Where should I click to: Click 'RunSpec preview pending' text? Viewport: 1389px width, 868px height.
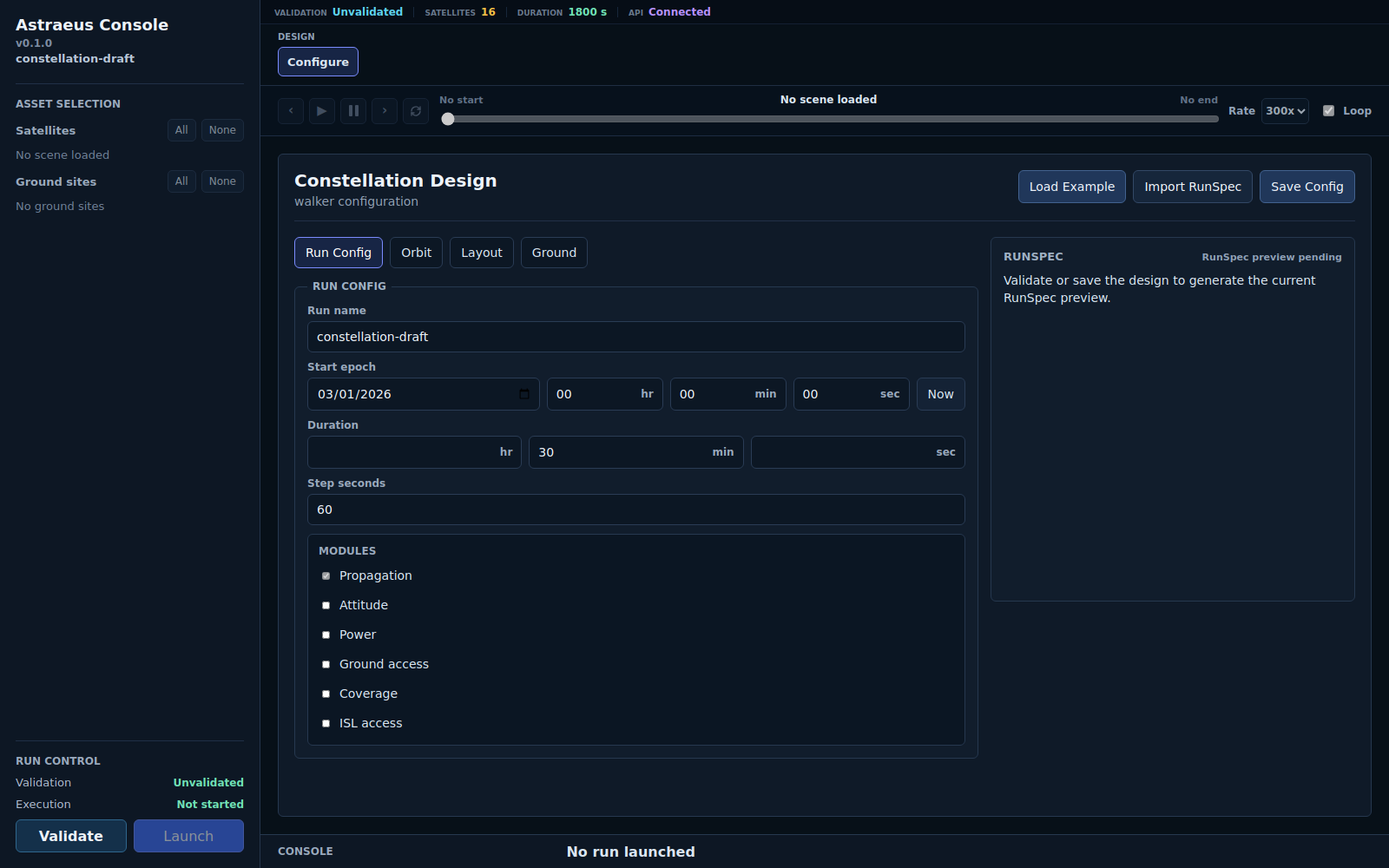click(1272, 257)
